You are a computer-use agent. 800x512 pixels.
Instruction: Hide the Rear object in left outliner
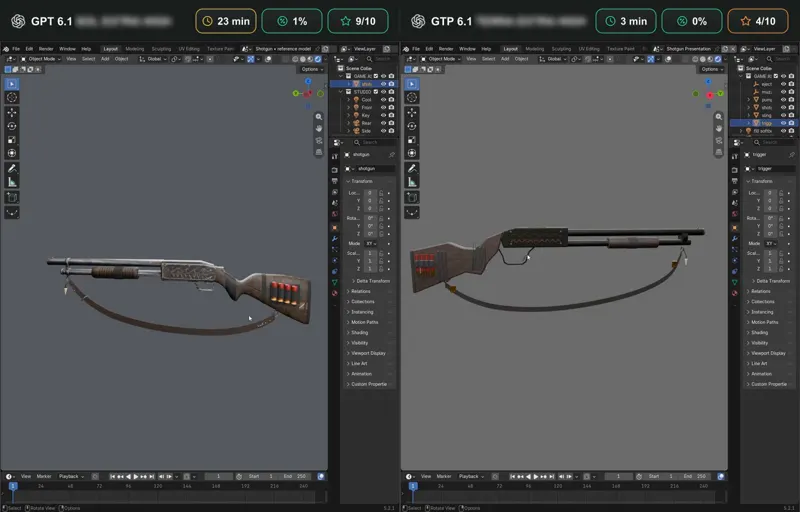[x=384, y=123]
